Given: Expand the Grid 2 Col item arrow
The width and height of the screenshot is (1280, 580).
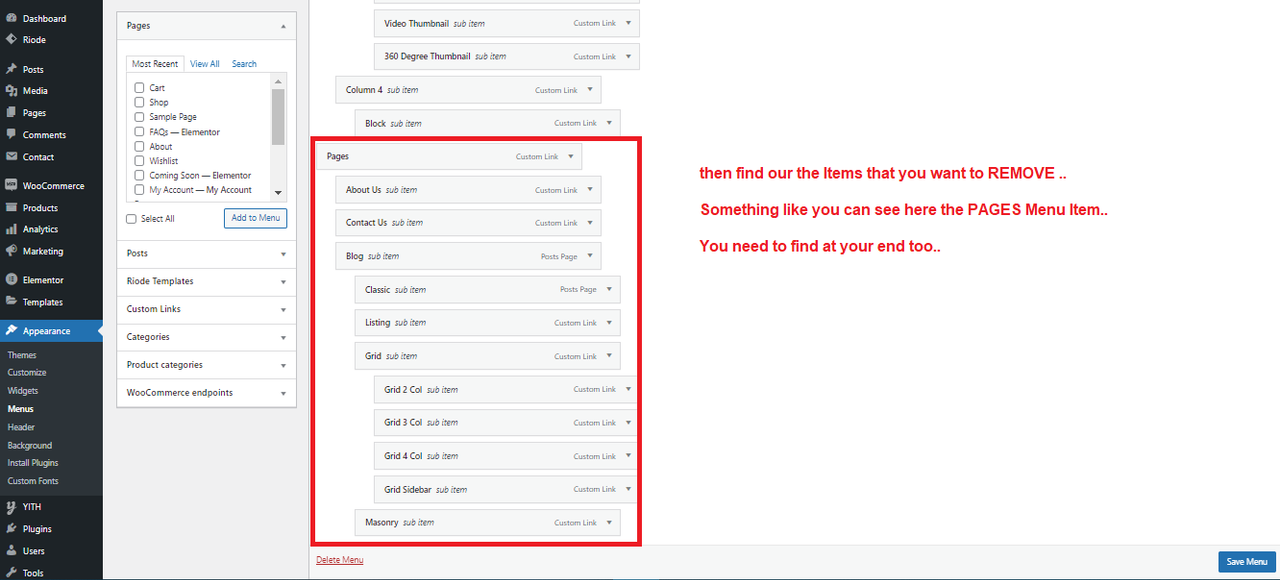Looking at the screenshot, I should pyautogui.click(x=629, y=389).
